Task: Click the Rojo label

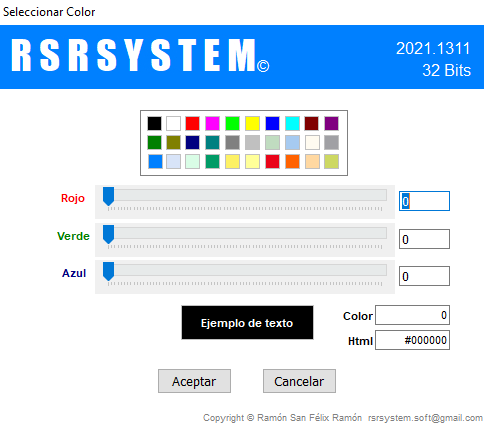Action: pos(73,198)
